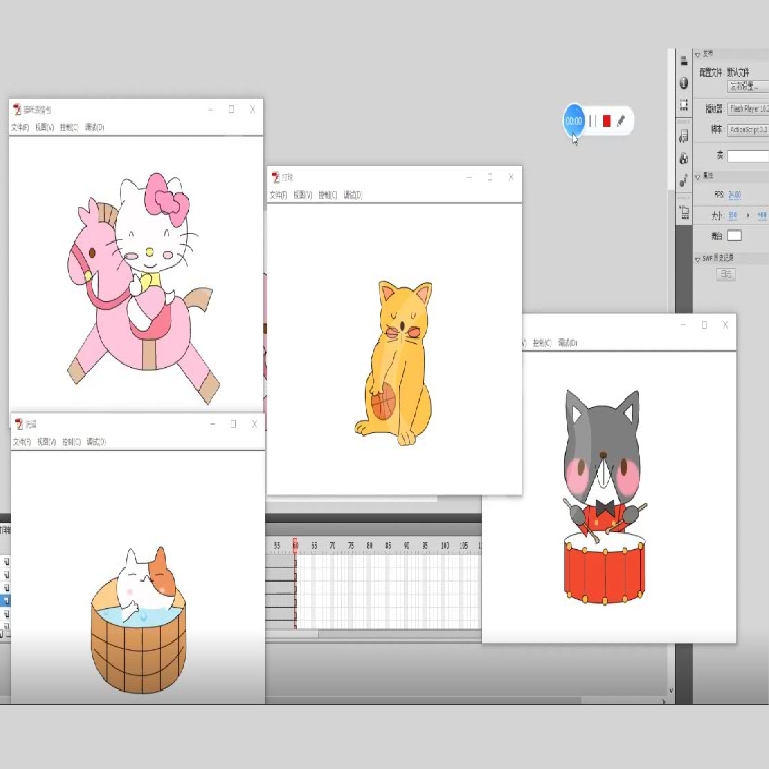Collapse the 属性 section triangle

click(697, 176)
